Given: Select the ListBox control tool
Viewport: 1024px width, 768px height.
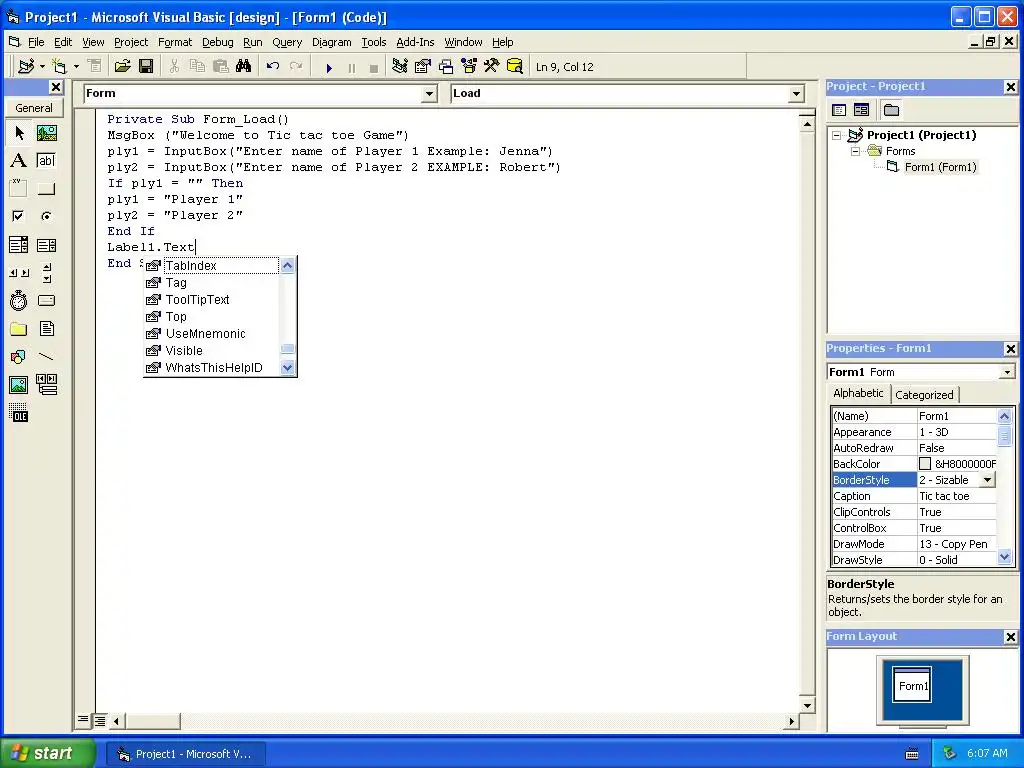Looking at the screenshot, I should [46, 245].
